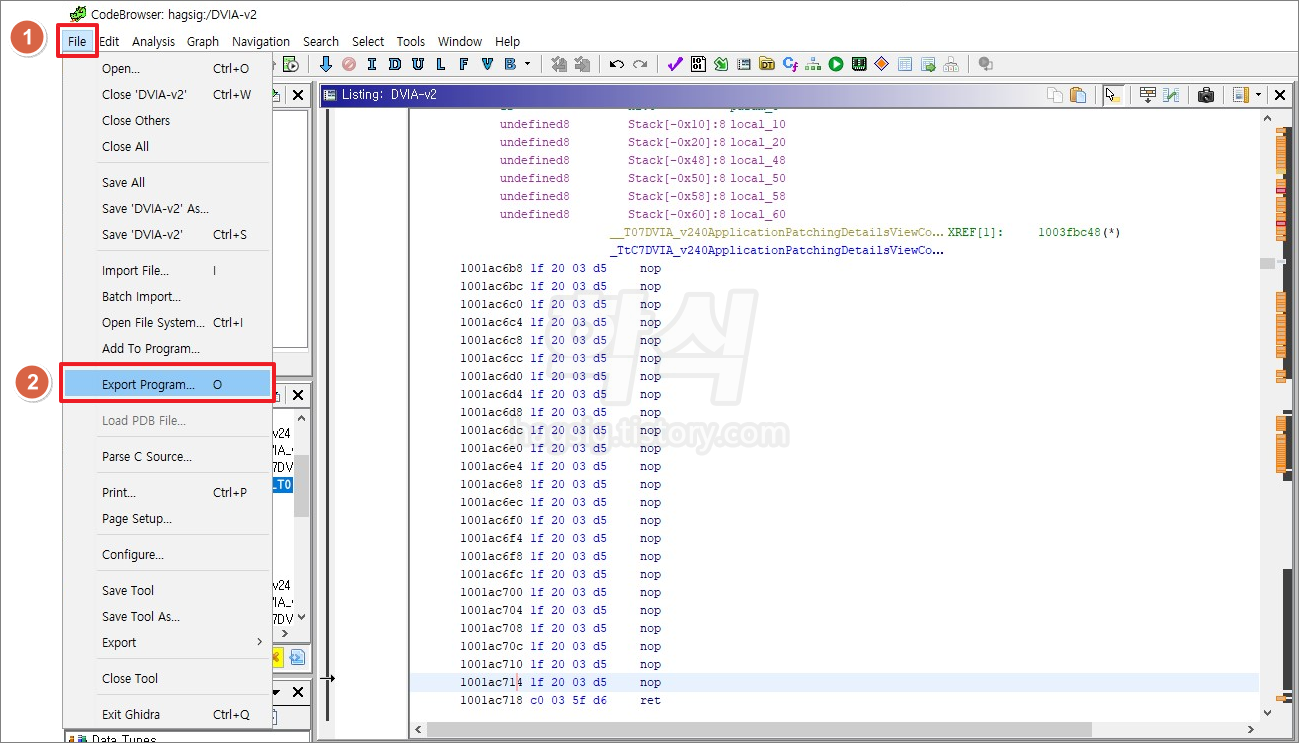
Task: Click the ret instruction at 1001ac718
Action: tap(650, 700)
